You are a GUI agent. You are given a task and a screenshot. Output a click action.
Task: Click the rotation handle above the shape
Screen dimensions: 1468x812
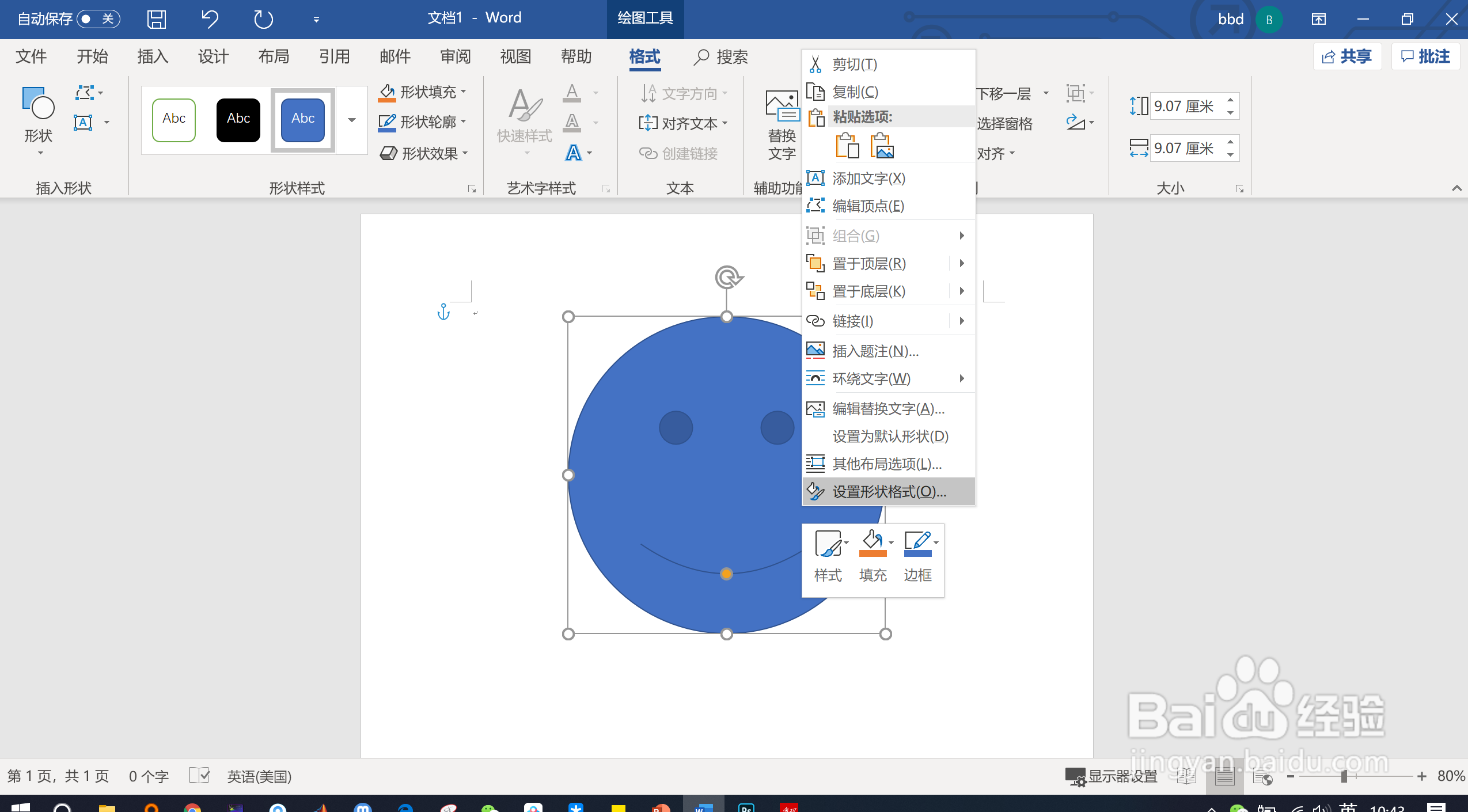tap(728, 277)
